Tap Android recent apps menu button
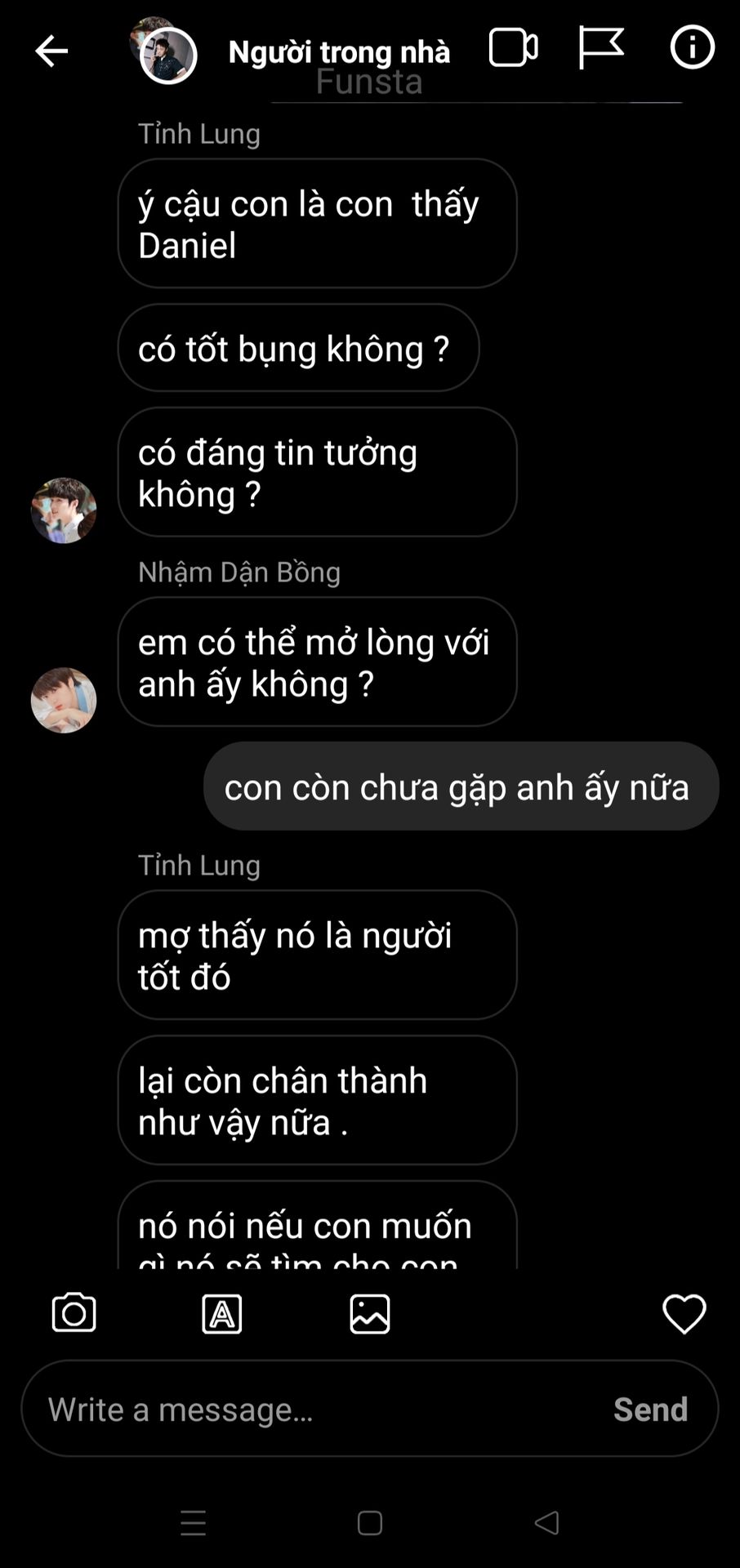This screenshot has height=1568, width=740. pyautogui.click(x=193, y=1523)
